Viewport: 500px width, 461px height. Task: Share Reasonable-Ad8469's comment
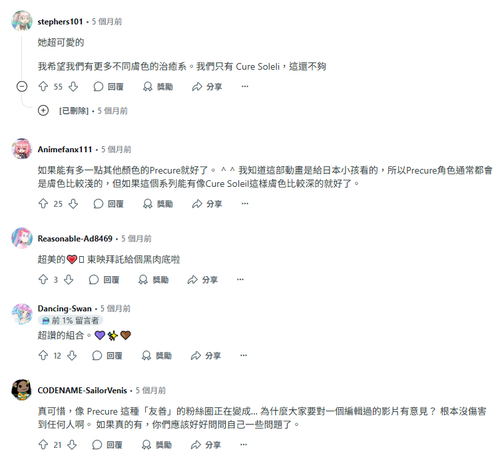pyautogui.click(x=202, y=280)
